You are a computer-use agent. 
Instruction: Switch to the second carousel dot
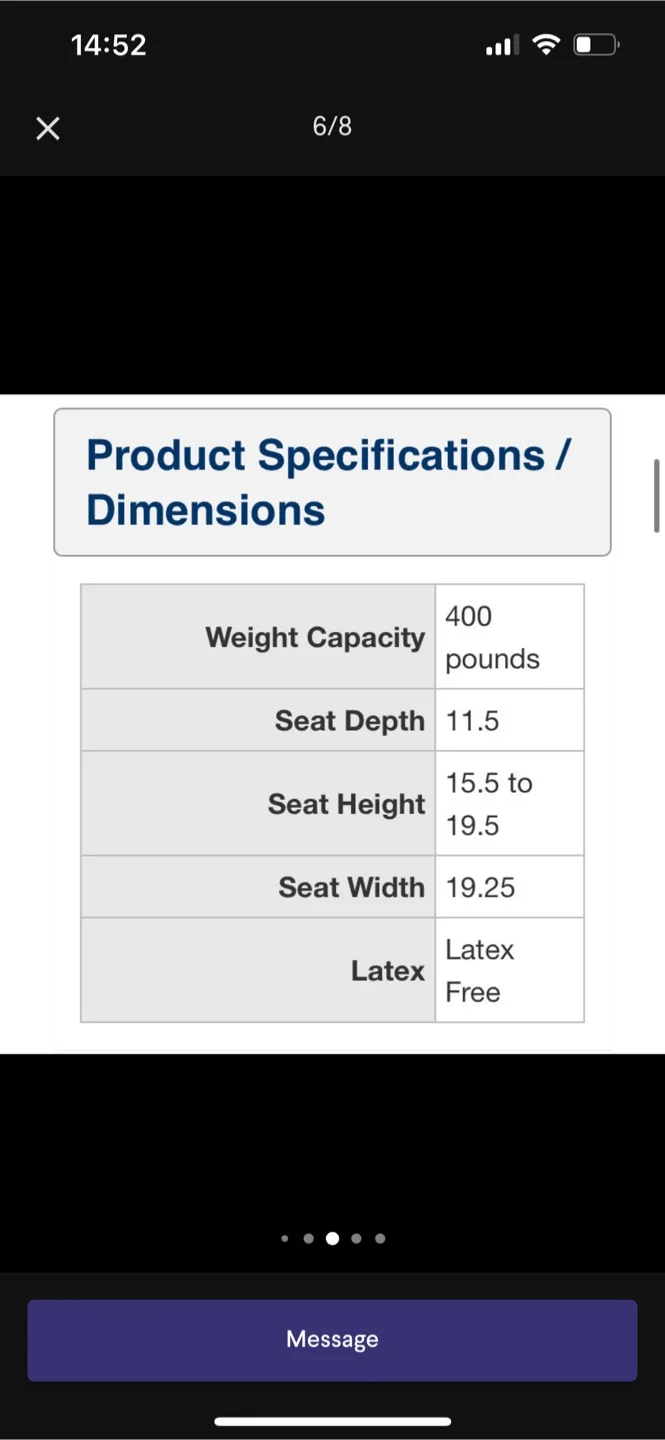[x=308, y=1238]
